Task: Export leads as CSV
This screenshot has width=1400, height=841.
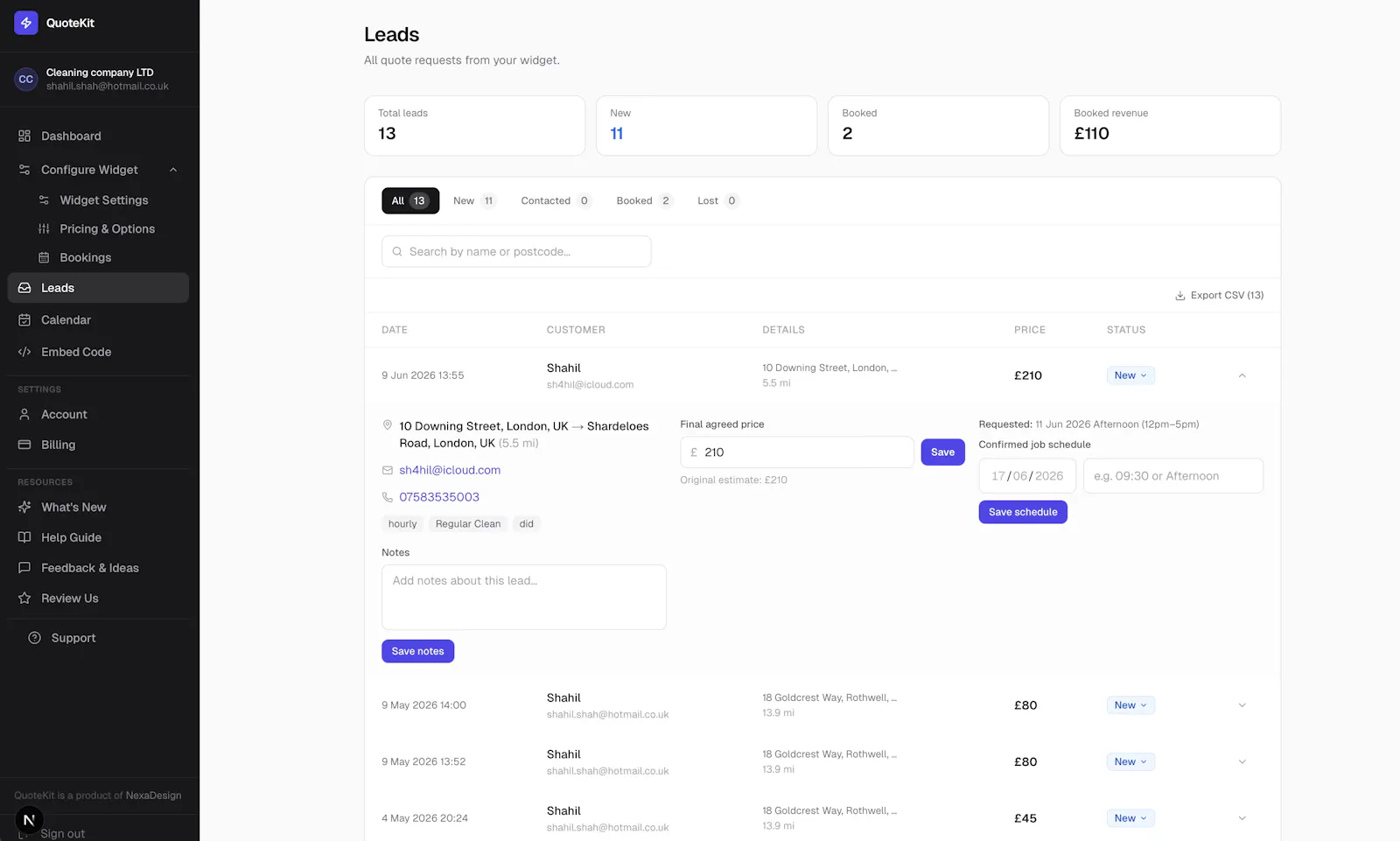Action: pos(1219,296)
